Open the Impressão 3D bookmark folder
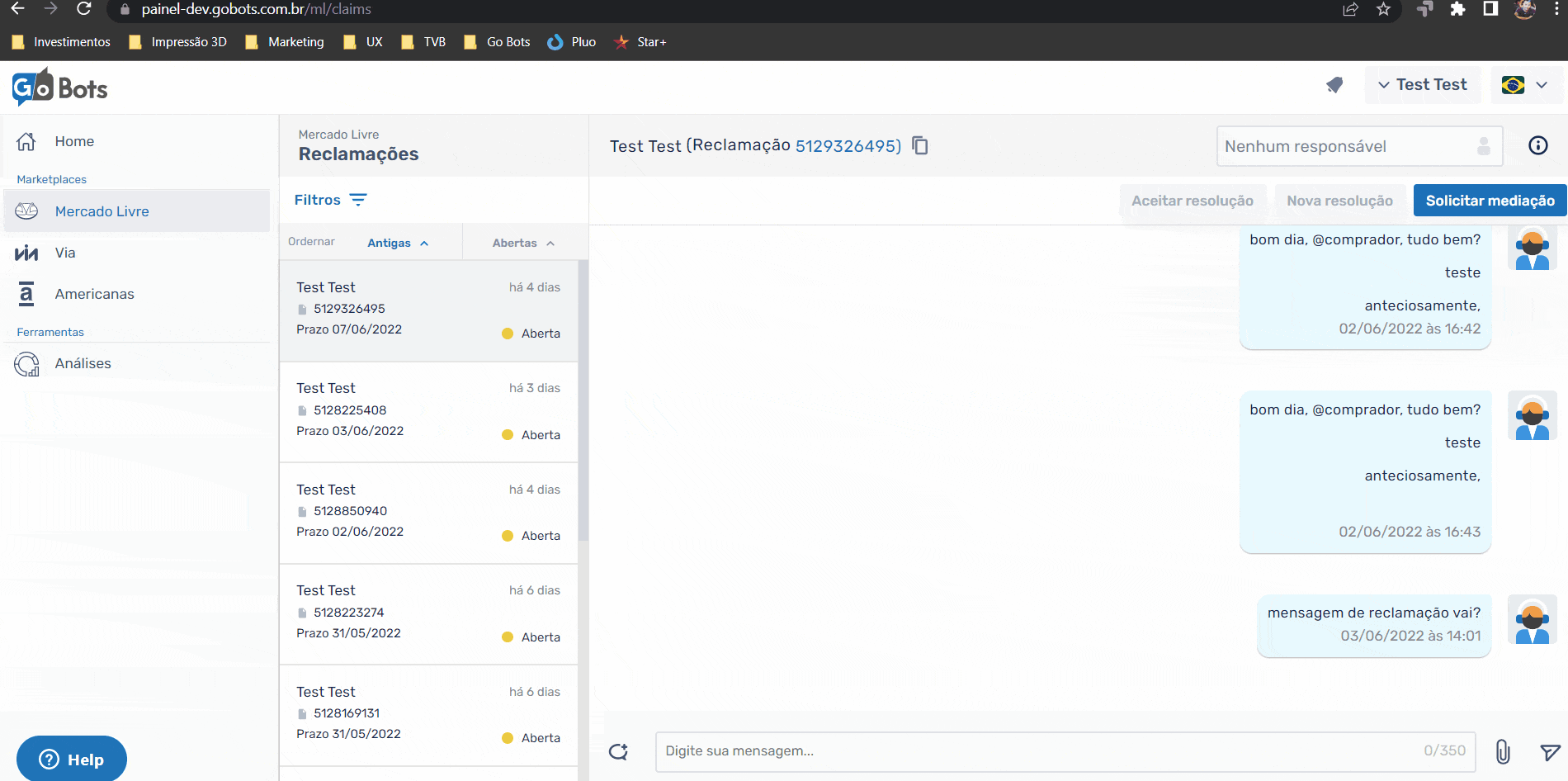 pos(177,42)
